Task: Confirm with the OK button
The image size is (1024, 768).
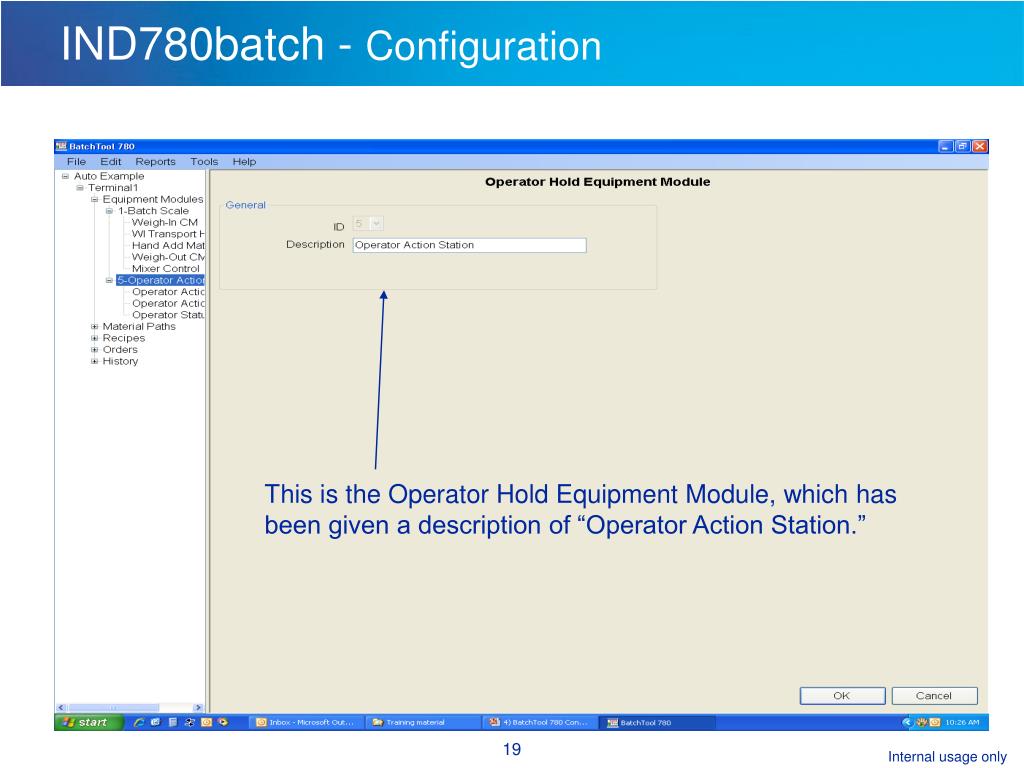Action: pyautogui.click(x=842, y=696)
